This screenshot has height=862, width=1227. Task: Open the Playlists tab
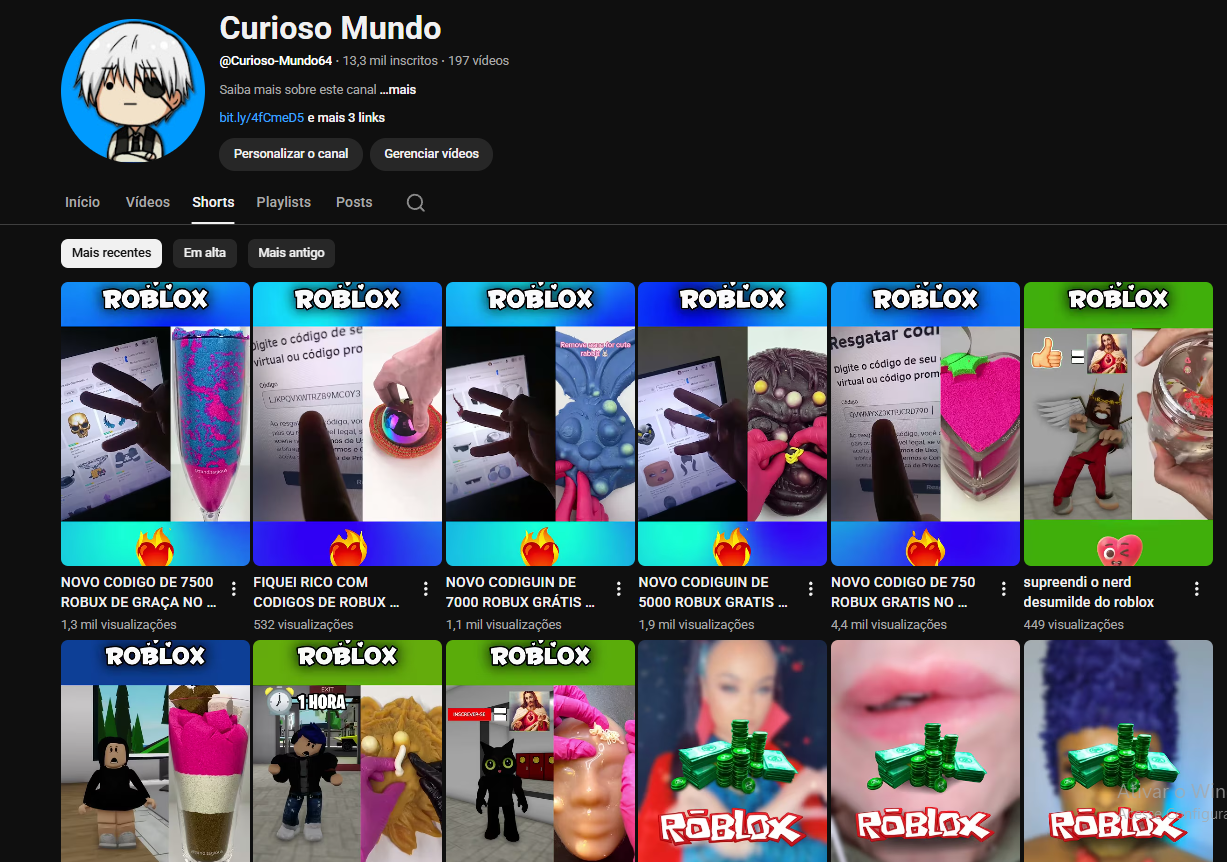point(284,202)
